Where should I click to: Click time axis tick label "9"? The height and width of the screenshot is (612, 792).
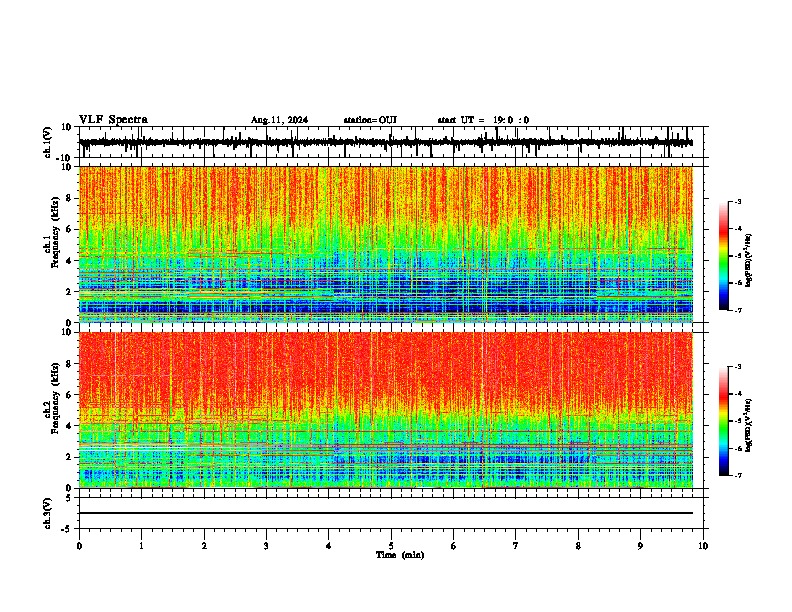(x=640, y=546)
